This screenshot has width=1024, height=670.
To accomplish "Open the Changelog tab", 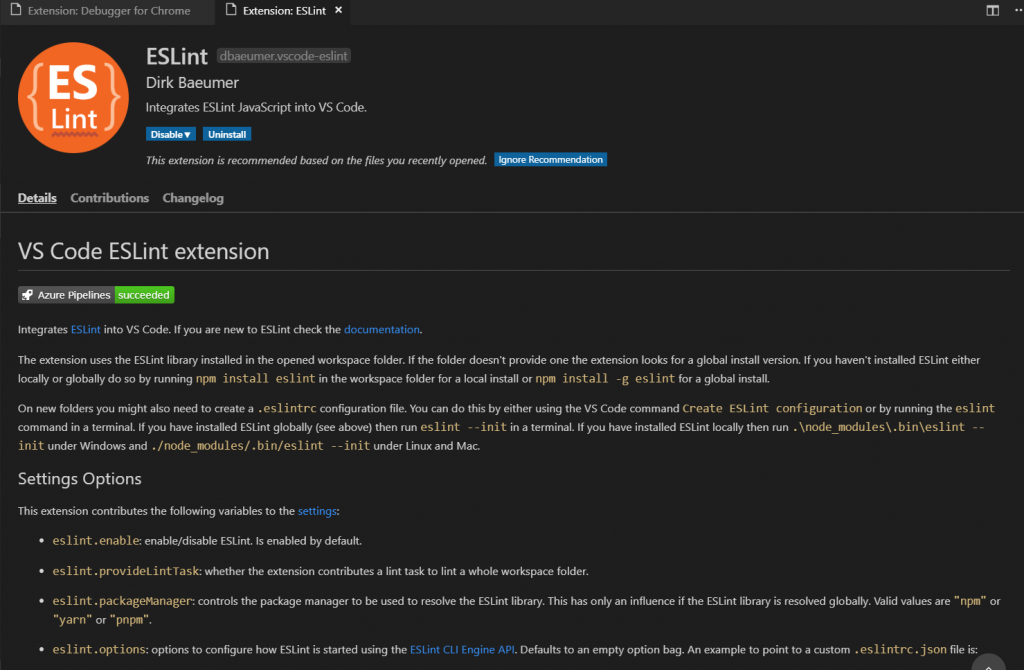I will (193, 198).
